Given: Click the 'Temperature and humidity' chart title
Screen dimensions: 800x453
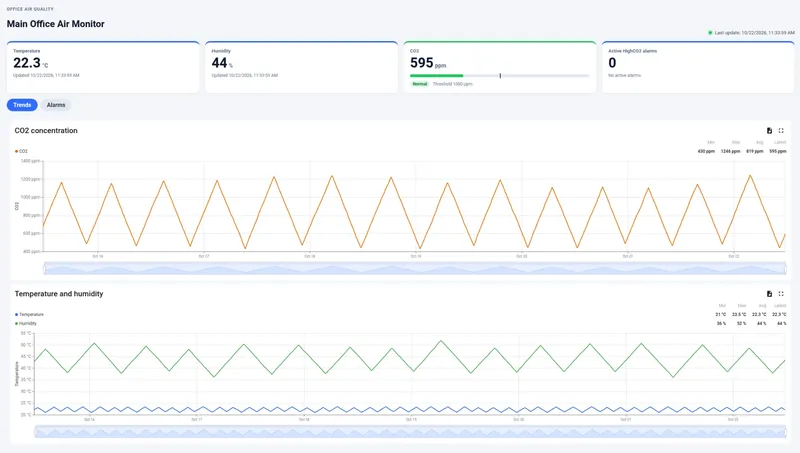Looking at the screenshot, I should pyautogui.click(x=59, y=294).
